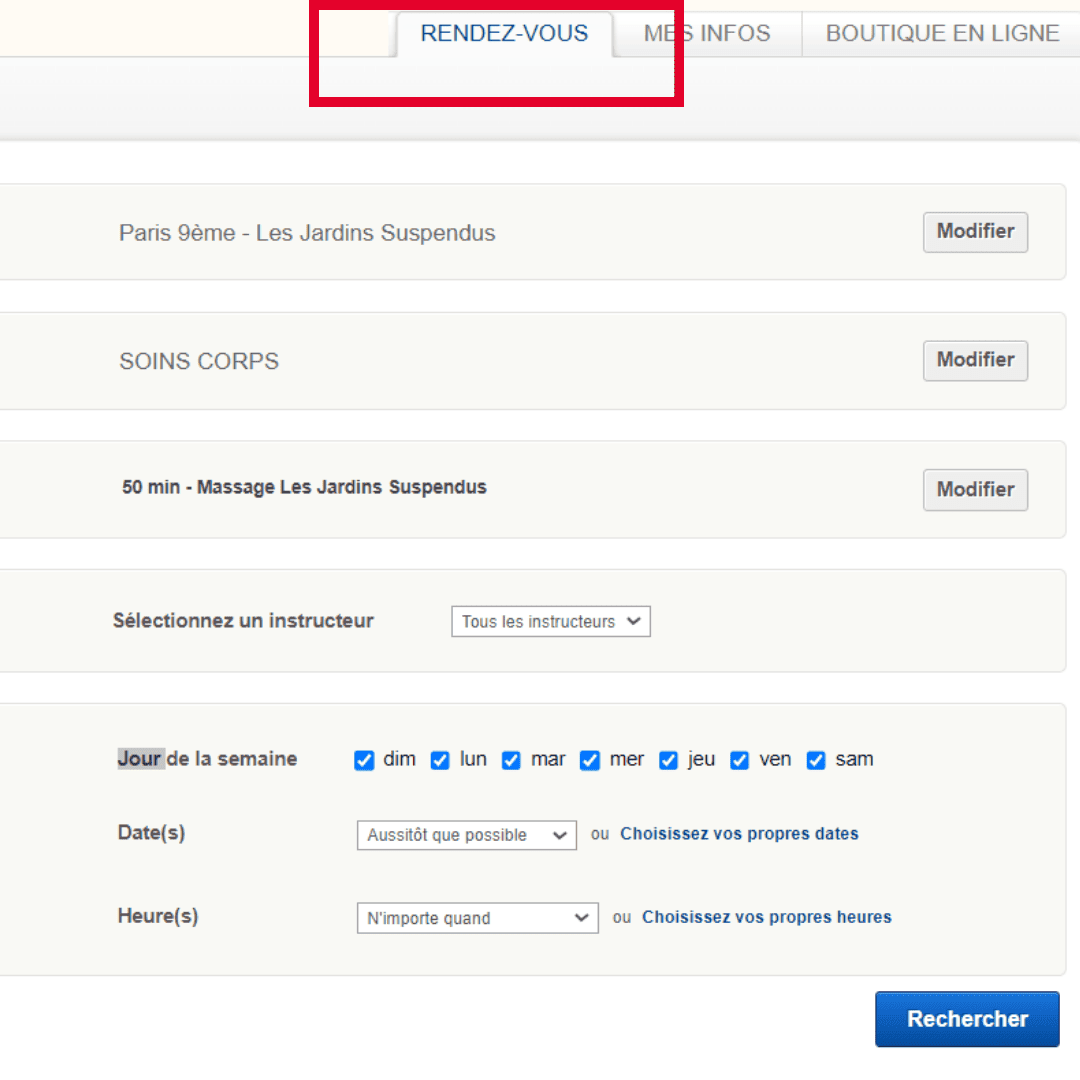Toggle the ven checkbox

(740, 760)
